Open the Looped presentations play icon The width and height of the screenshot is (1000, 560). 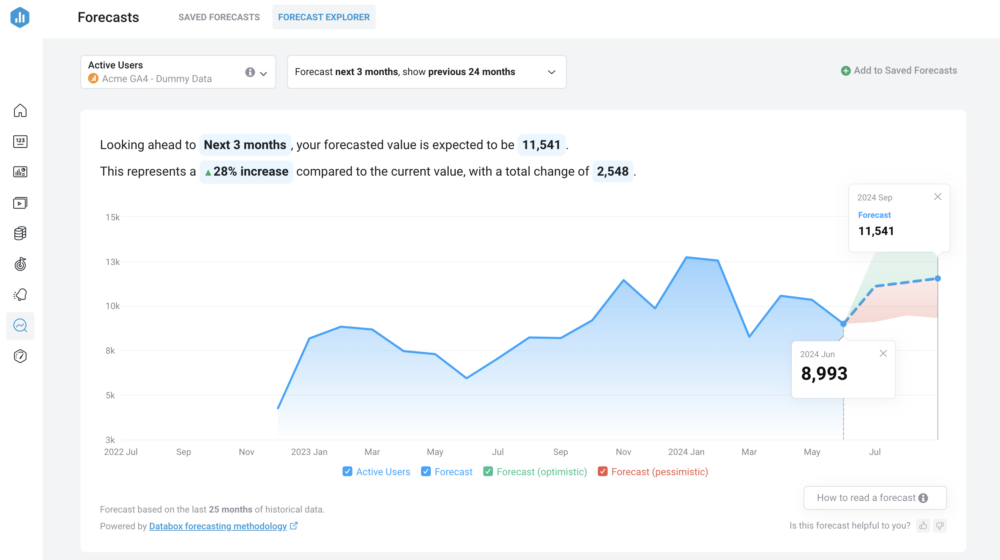coord(20,203)
